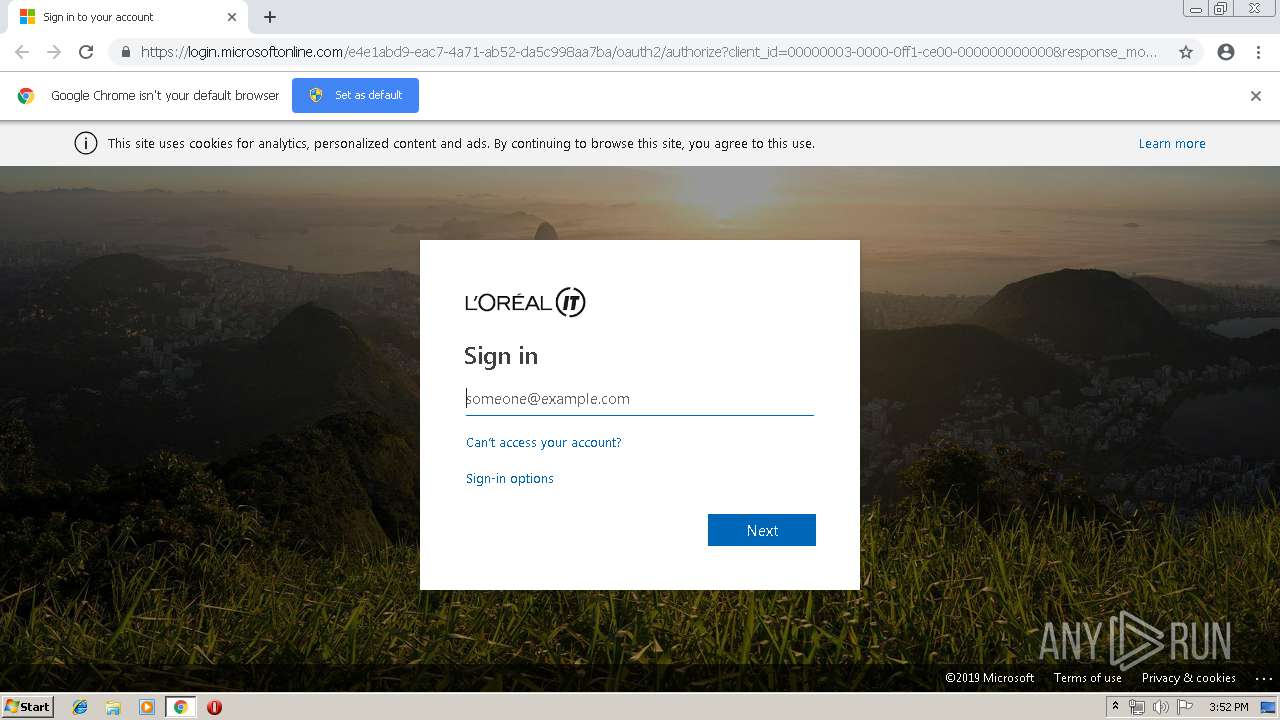
Task: Click the taskbar clock showing 3:52 PM
Action: (1229, 707)
